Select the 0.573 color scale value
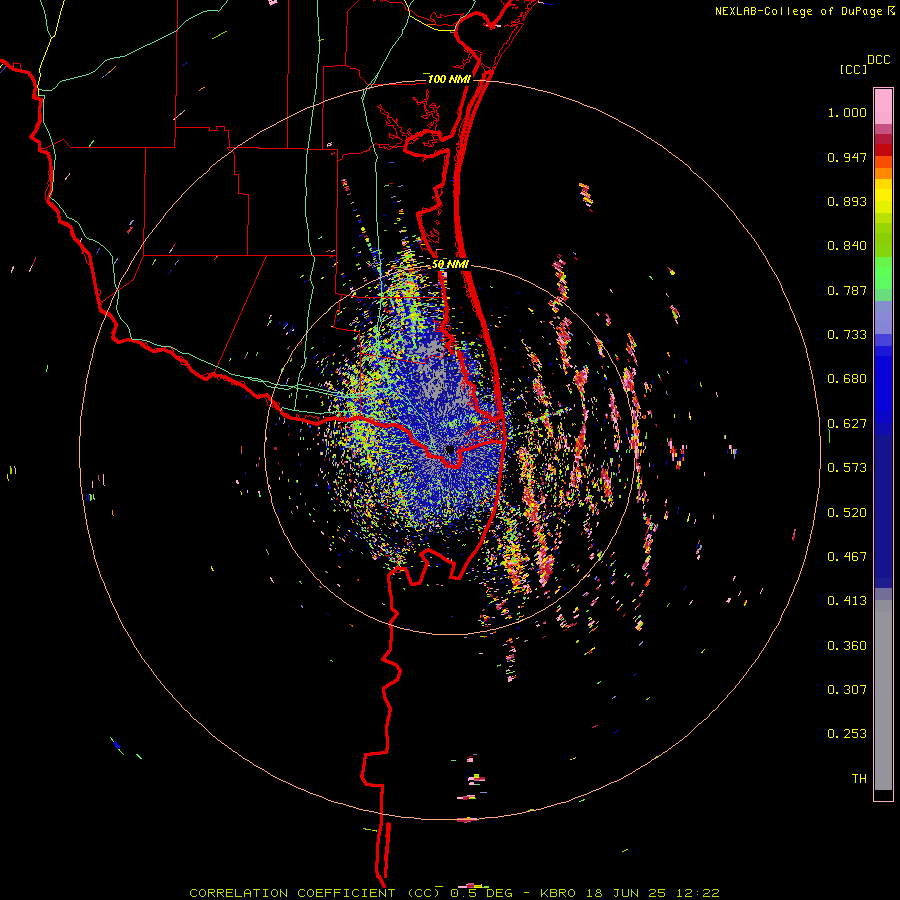Viewport: 900px width, 900px height. click(x=847, y=468)
